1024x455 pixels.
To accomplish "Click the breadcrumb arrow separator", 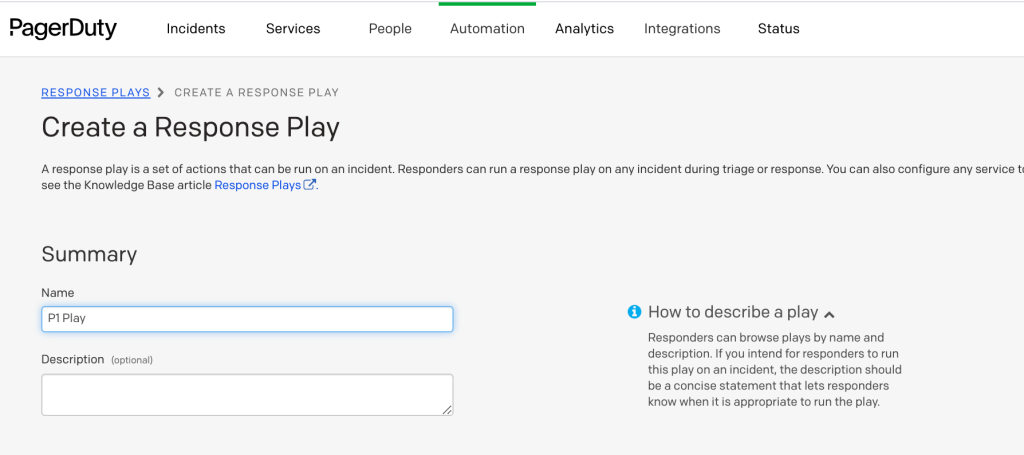I will [161, 93].
